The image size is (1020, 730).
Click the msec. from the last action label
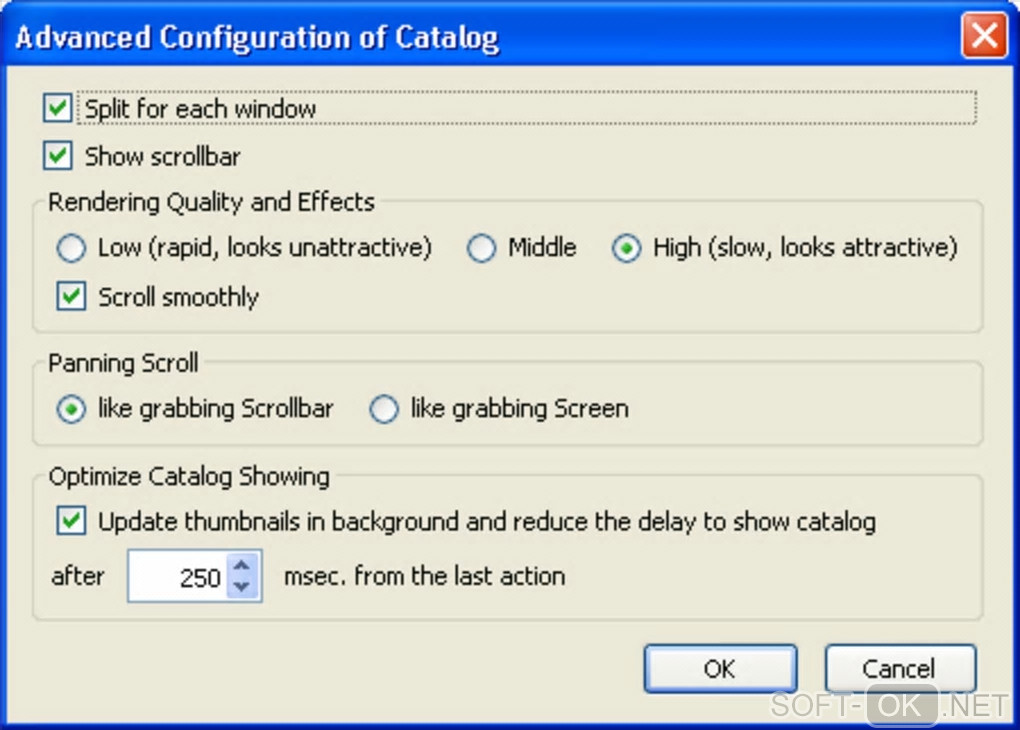[x=424, y=576]
